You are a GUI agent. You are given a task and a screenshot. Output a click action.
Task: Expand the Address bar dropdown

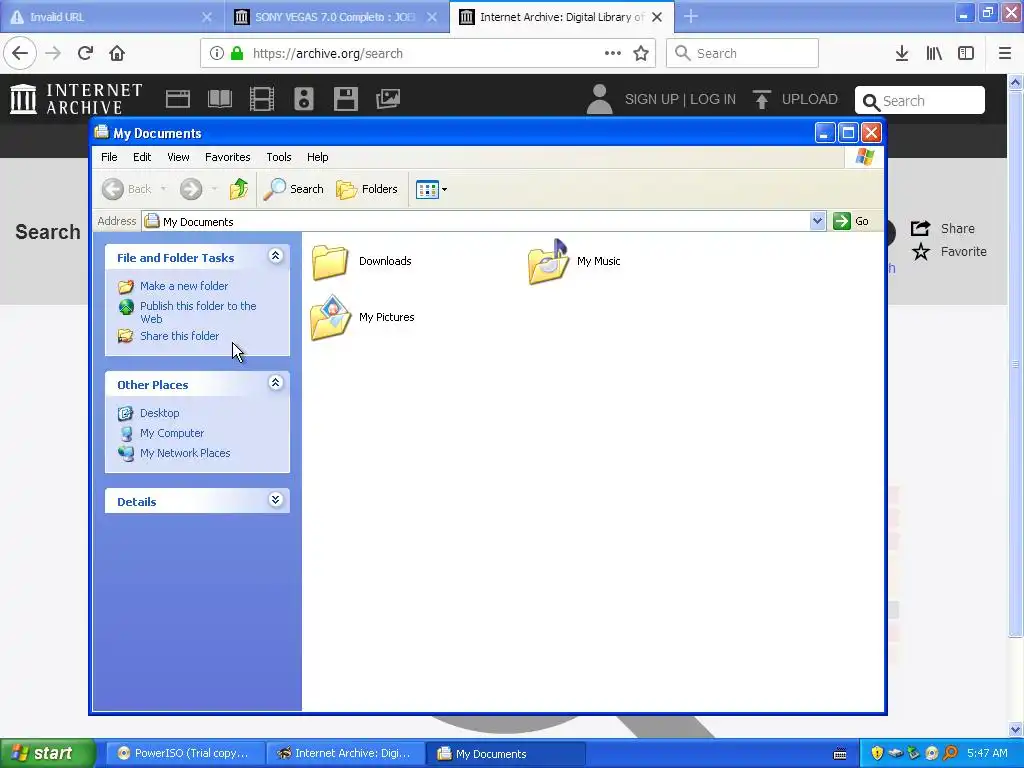point(817,221)
